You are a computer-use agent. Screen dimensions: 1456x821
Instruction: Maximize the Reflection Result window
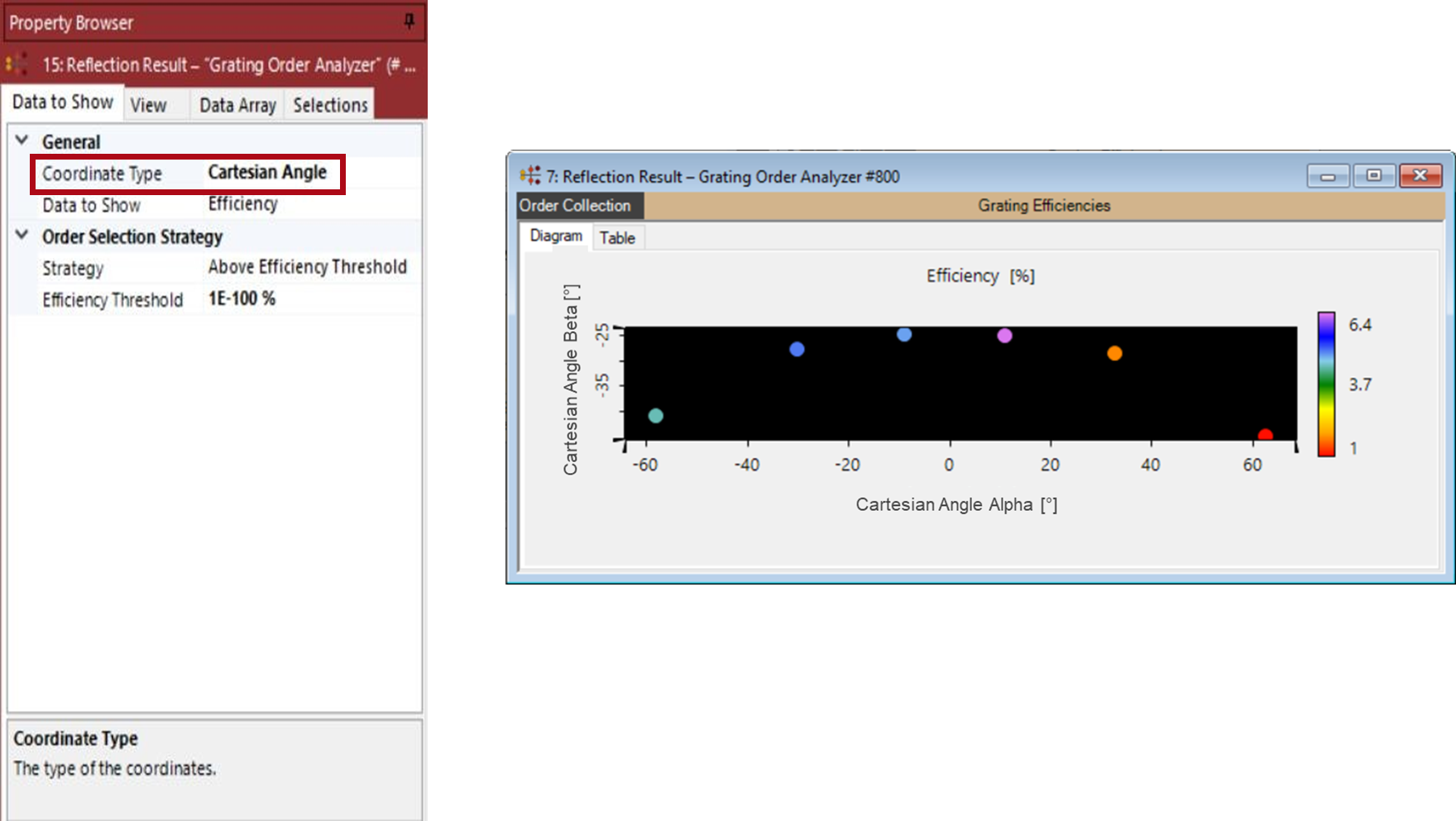pos(1374,176)
